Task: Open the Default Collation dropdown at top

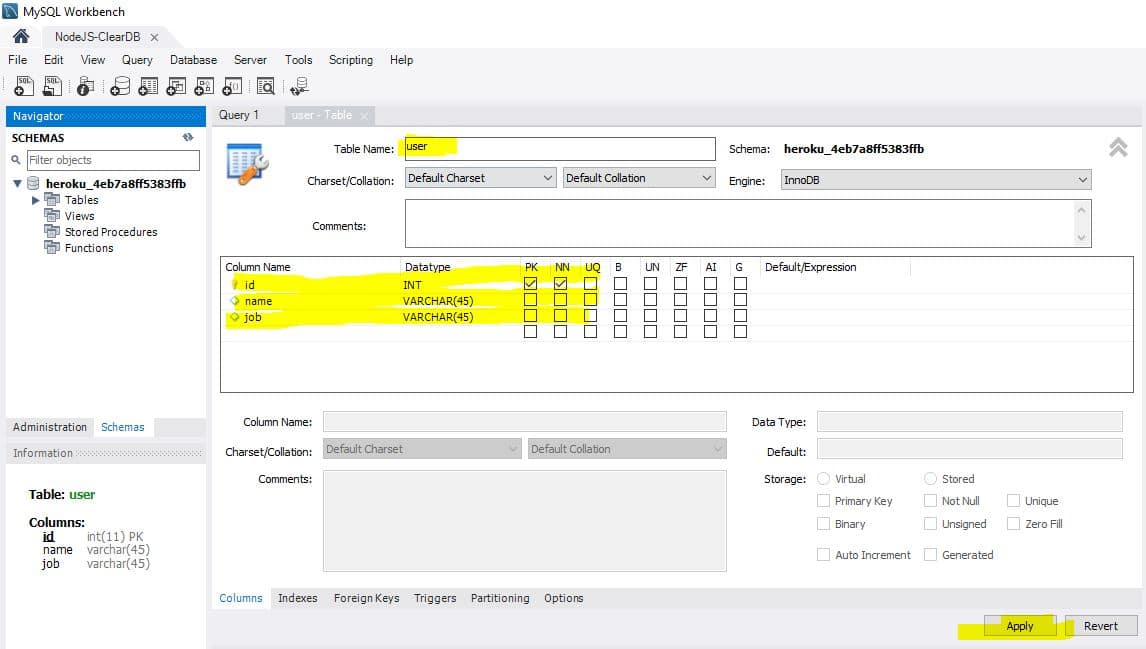Action: pyautogui.click(x=639, y=178)
